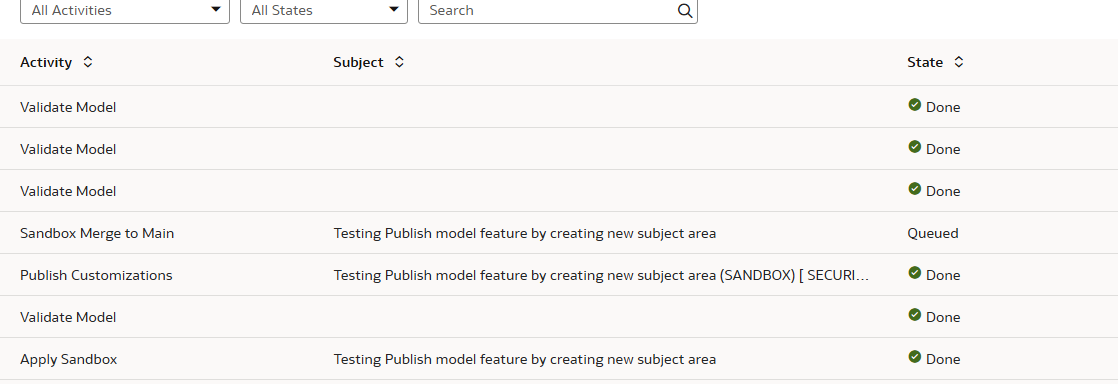Image resolution: width=1118 pixels, height=384 pixels.
Task: Open the All States dropdown
Action: [x=324, y=11]
